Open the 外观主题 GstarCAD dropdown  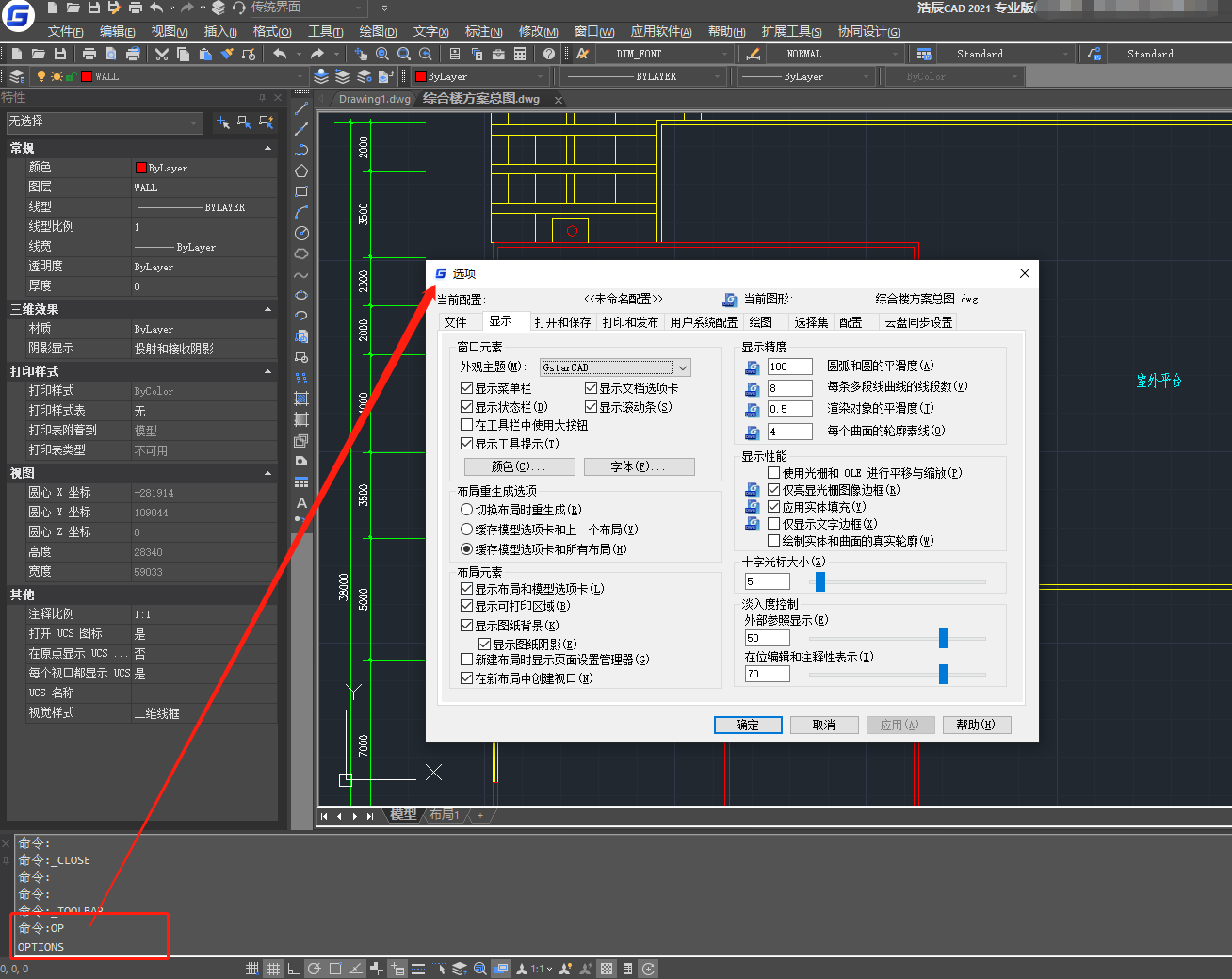pos(685,367)
